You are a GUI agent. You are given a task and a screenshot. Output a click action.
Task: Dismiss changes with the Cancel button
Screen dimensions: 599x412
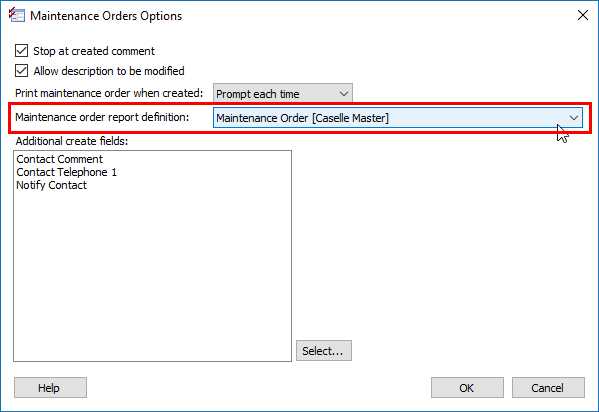click(x=548, y=388)
